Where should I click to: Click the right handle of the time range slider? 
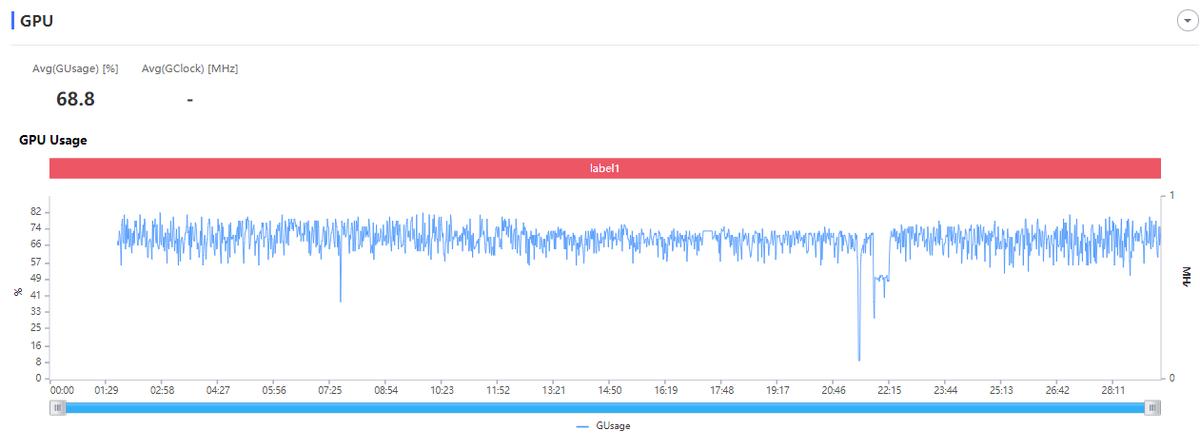coord(1153,408)
